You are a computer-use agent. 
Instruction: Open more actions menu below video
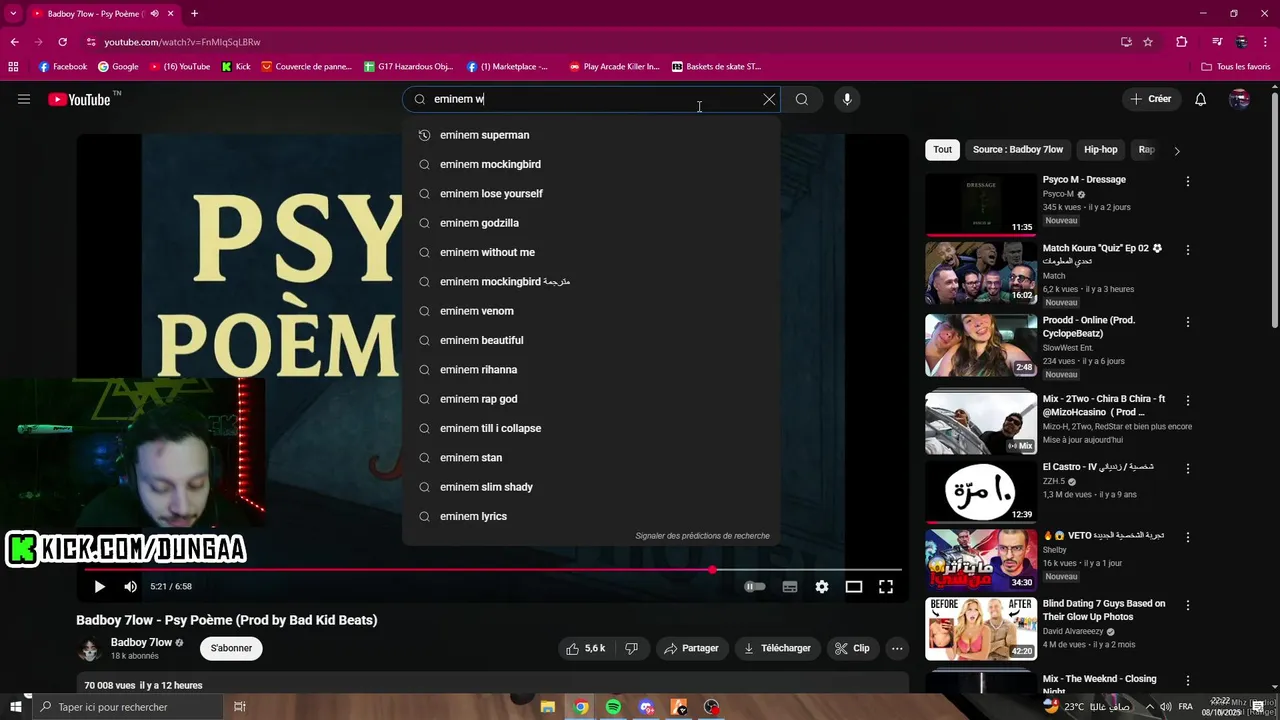[x=897, y=648]
